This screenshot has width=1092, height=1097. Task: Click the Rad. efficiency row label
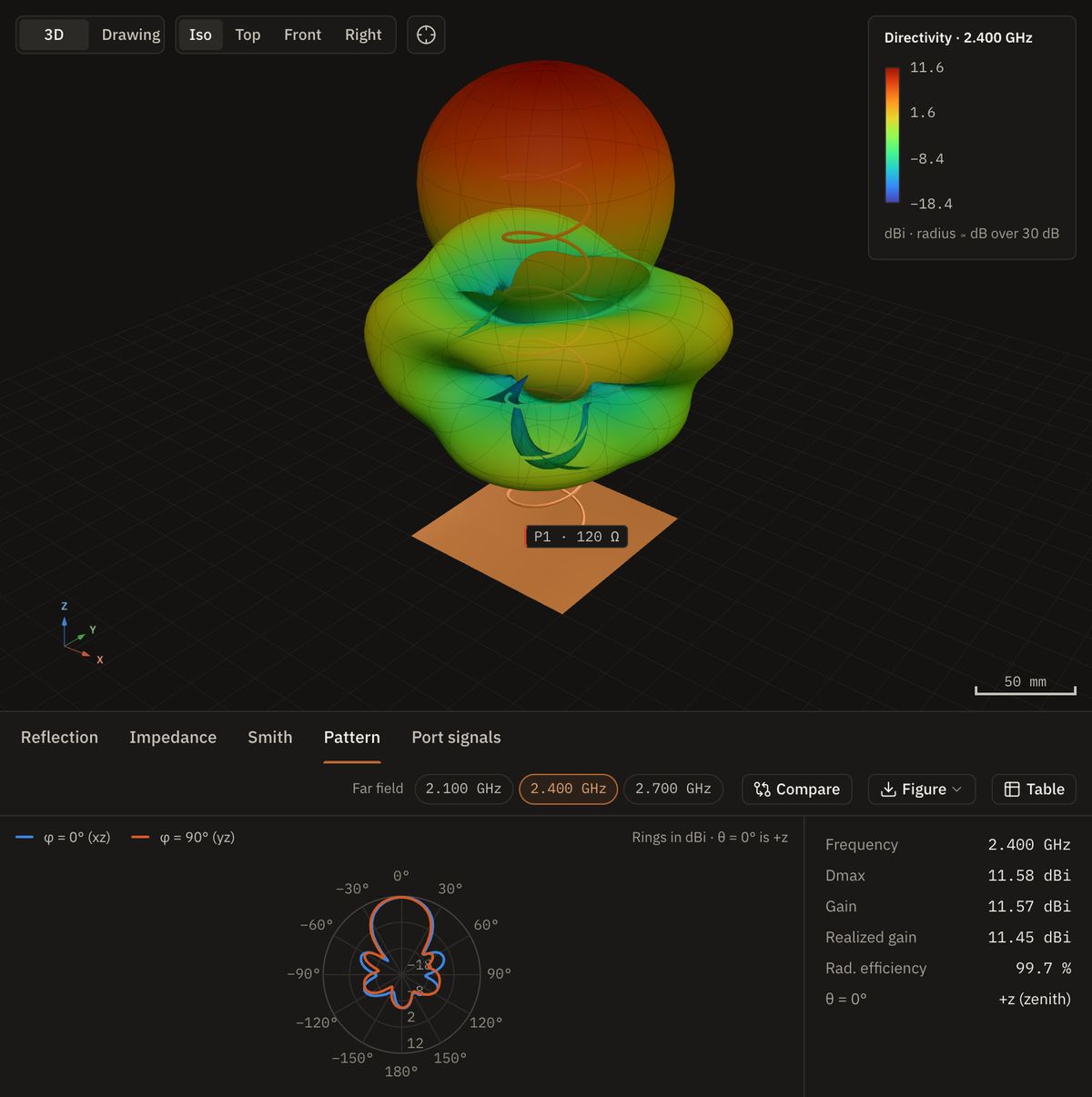coord(875,968)
